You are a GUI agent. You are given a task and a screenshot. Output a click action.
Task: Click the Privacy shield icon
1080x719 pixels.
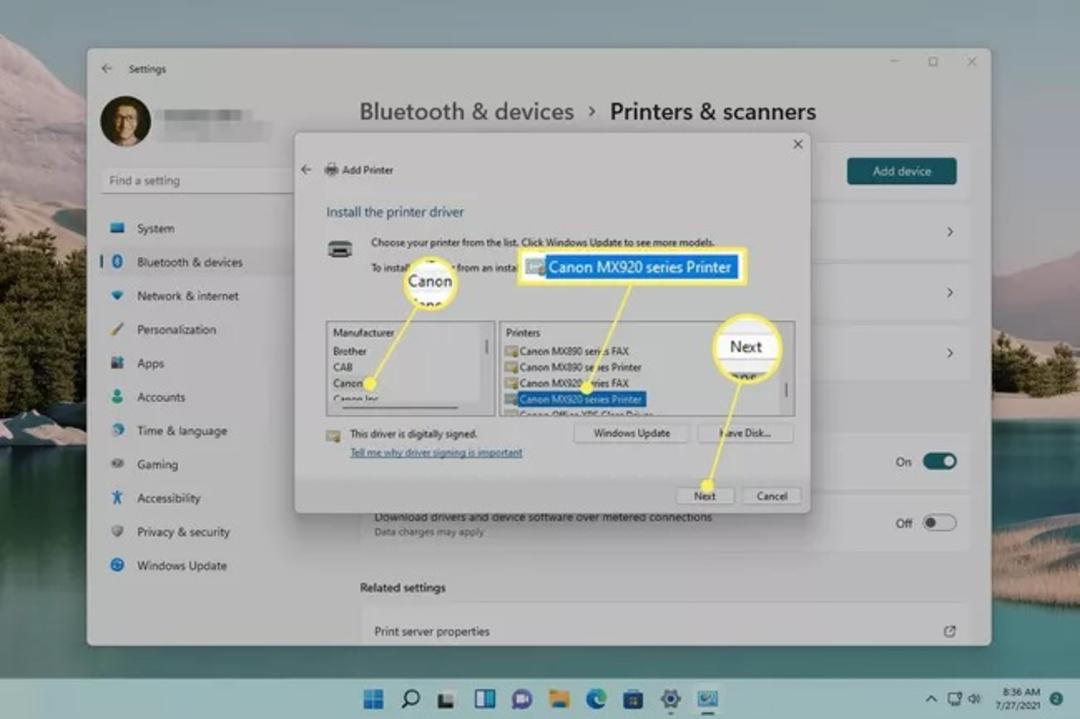click(117, 531)
